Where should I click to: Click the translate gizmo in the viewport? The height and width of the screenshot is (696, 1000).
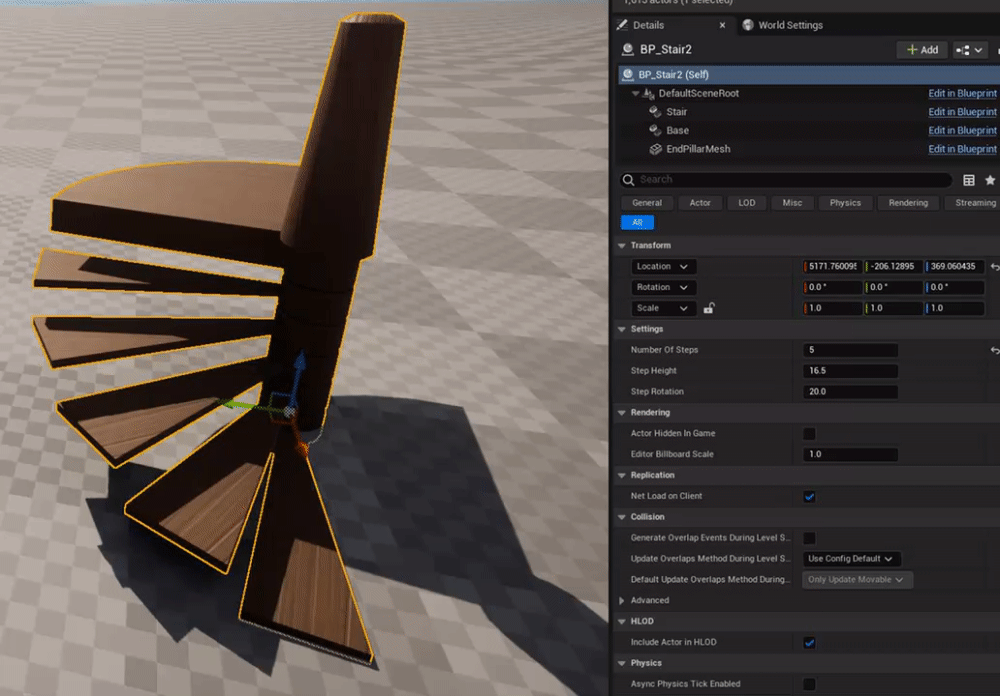point(284,407)
